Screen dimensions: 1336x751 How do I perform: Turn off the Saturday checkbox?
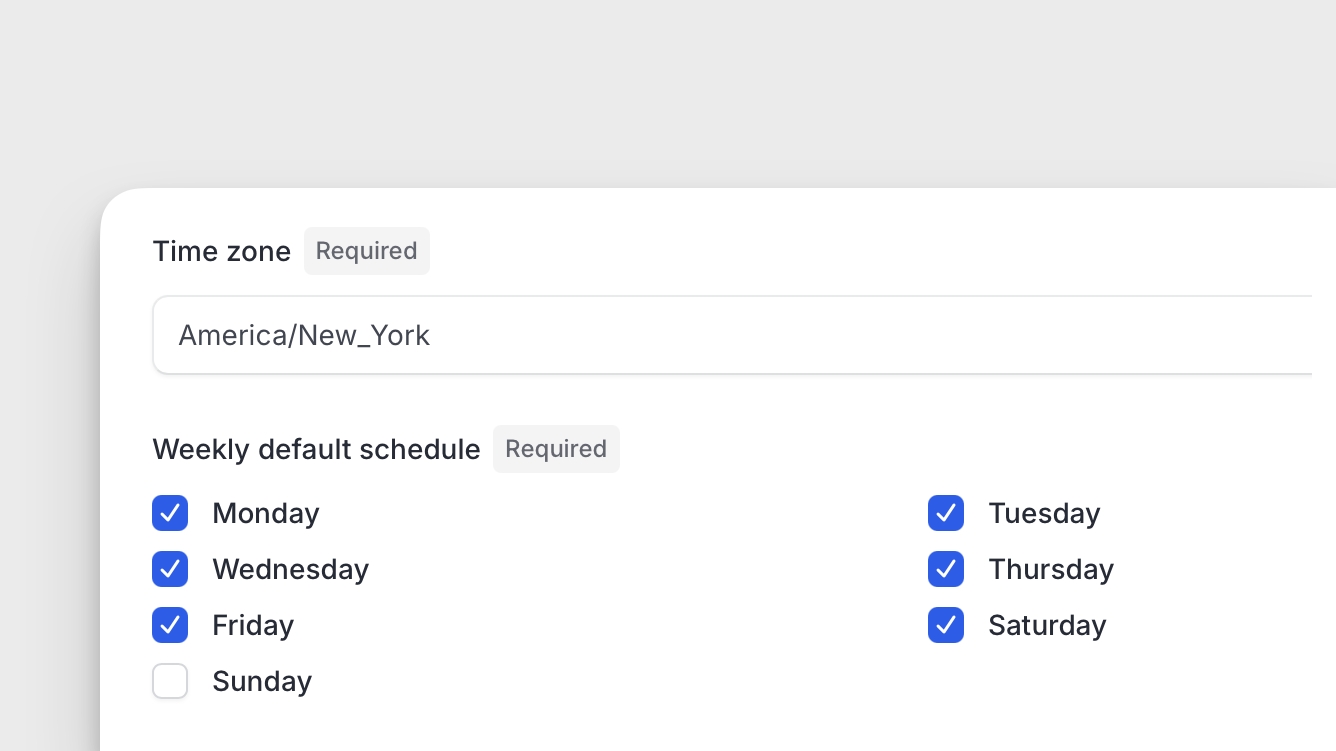point(946,625)
